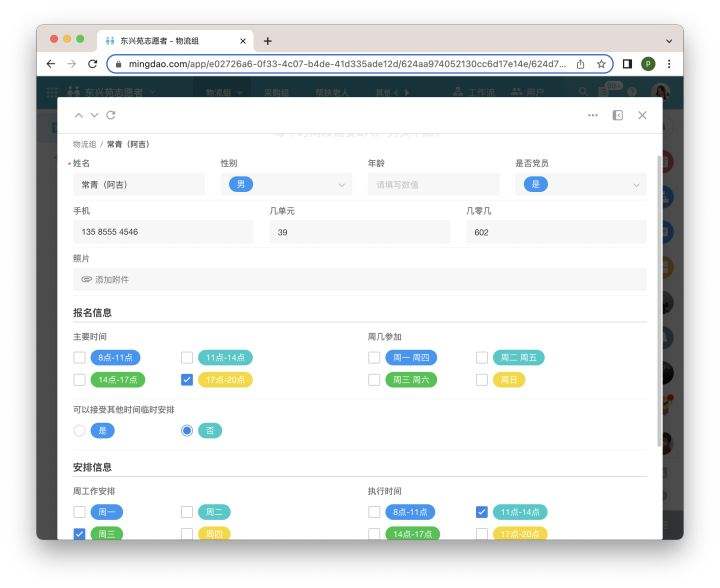720x588 pixels.
Task: Check the 周日 checkbox under 周几参加
Action: [482, 380]
